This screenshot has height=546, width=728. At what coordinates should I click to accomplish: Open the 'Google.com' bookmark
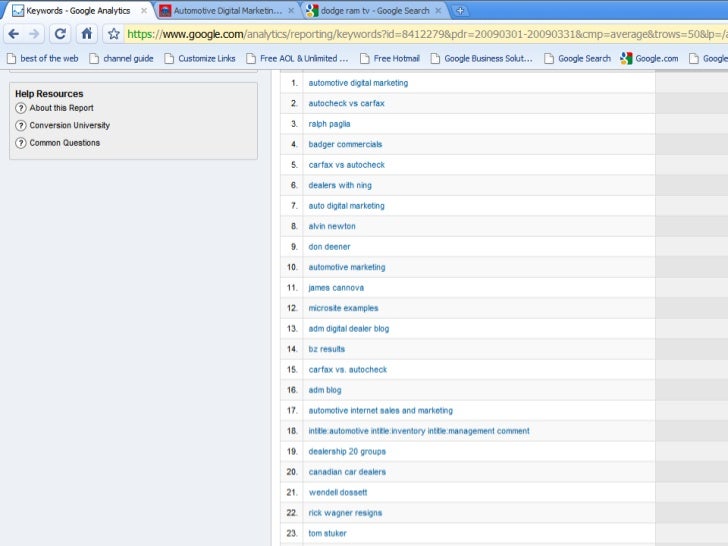coord(649,58)
